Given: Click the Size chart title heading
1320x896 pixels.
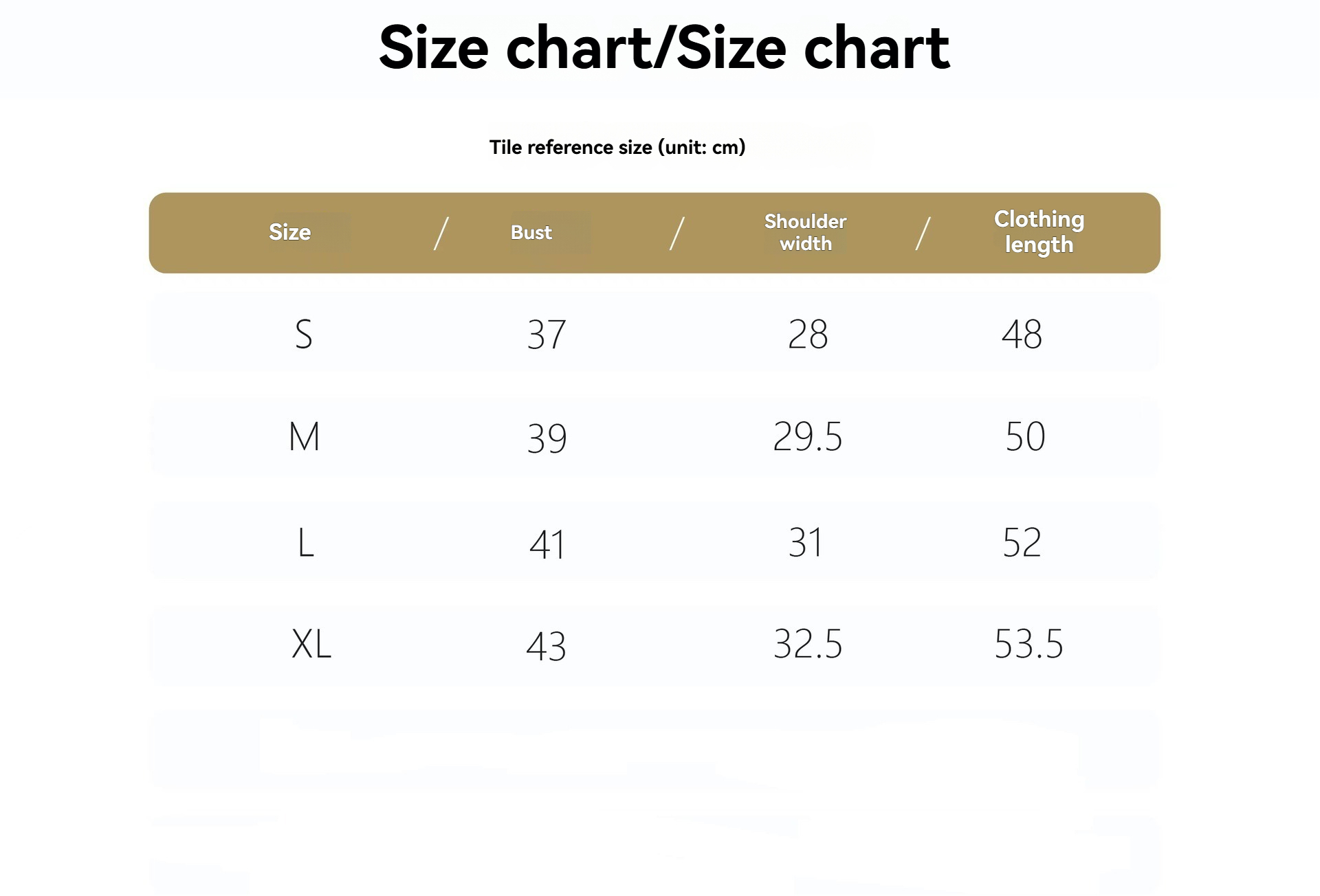Looking at the screenshot, I should pos(664,47).
